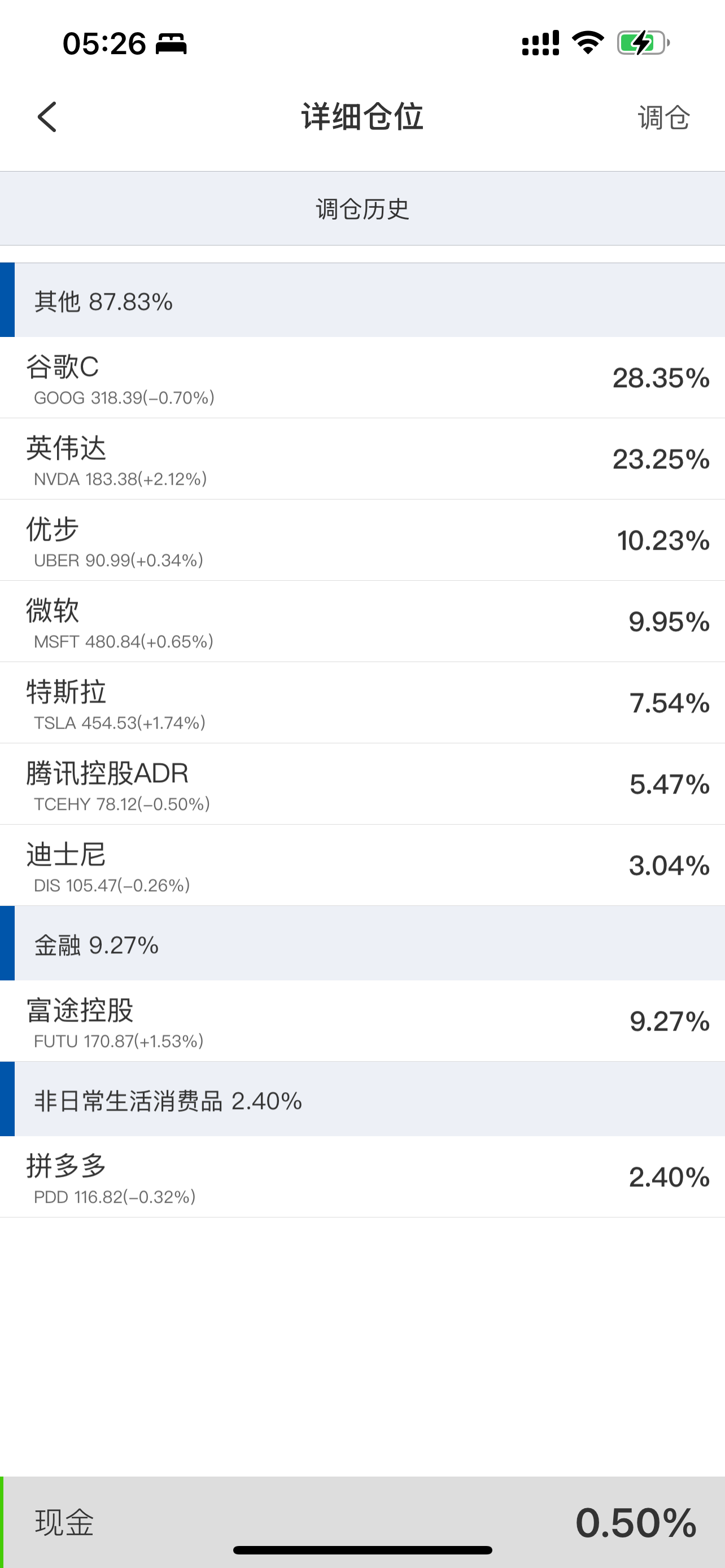Image resolution: width=725 pixels, height=1568 pixels.
Task: Open the 腾讯控股ADR TCEHY holding row
Action: [363, 784]
